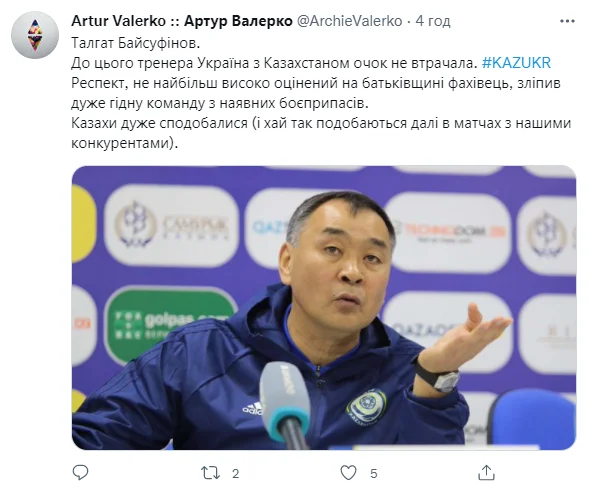
Task: Open the three-dot more options menu
Action: 567,21
